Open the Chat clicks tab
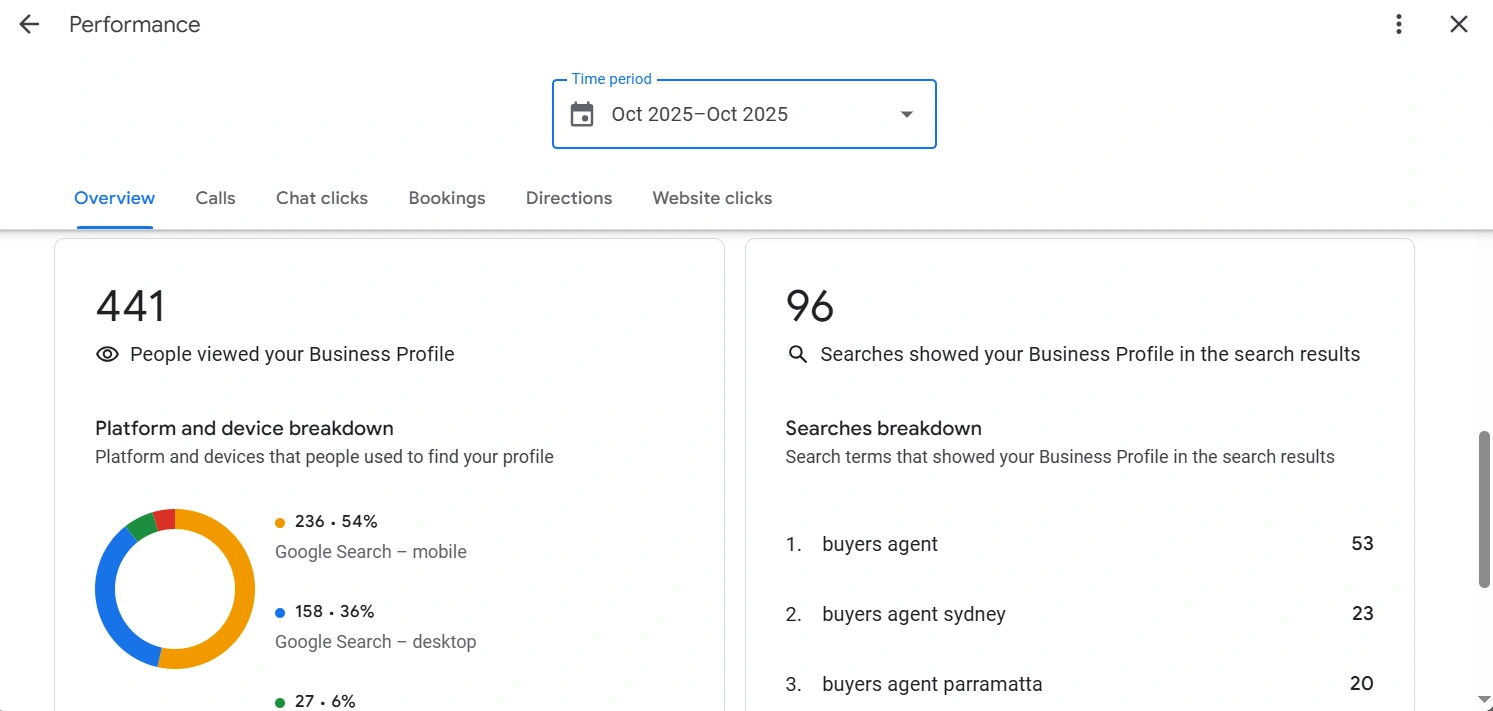The image size is (1493, 711). click(322, 198)
